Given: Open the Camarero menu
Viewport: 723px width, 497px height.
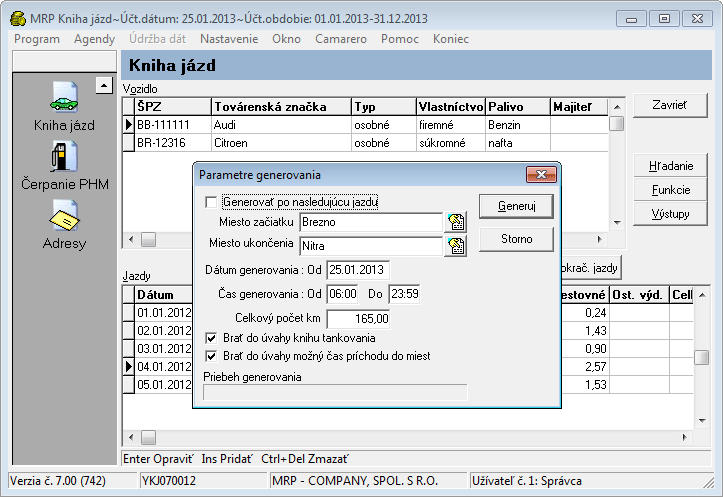Looking at the screenshot, I should point(341,39).
